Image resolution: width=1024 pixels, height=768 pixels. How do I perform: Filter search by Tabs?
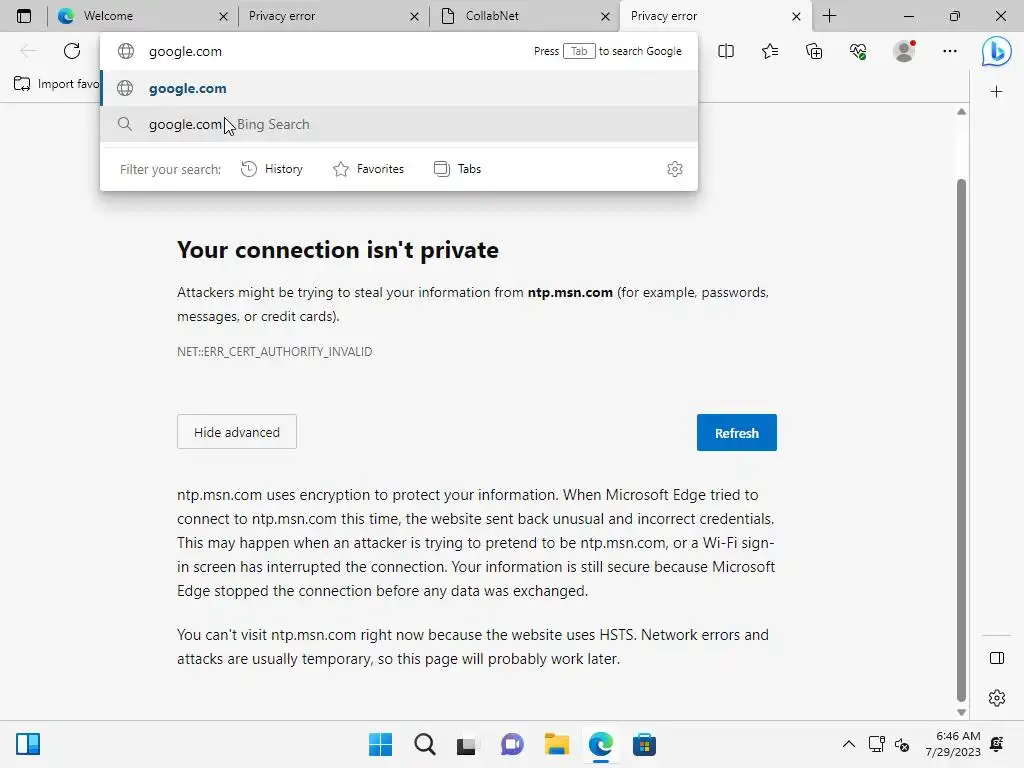458,169
